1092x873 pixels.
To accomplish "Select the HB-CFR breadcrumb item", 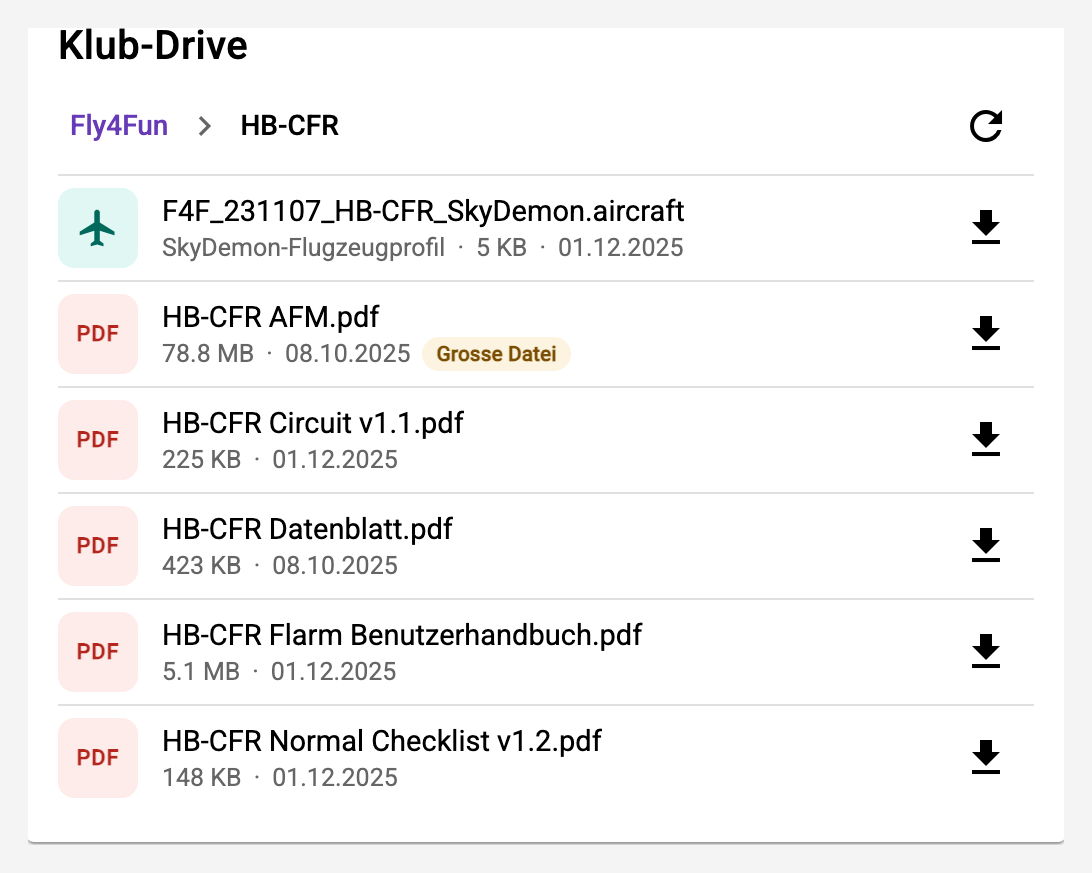I will 290,126.
